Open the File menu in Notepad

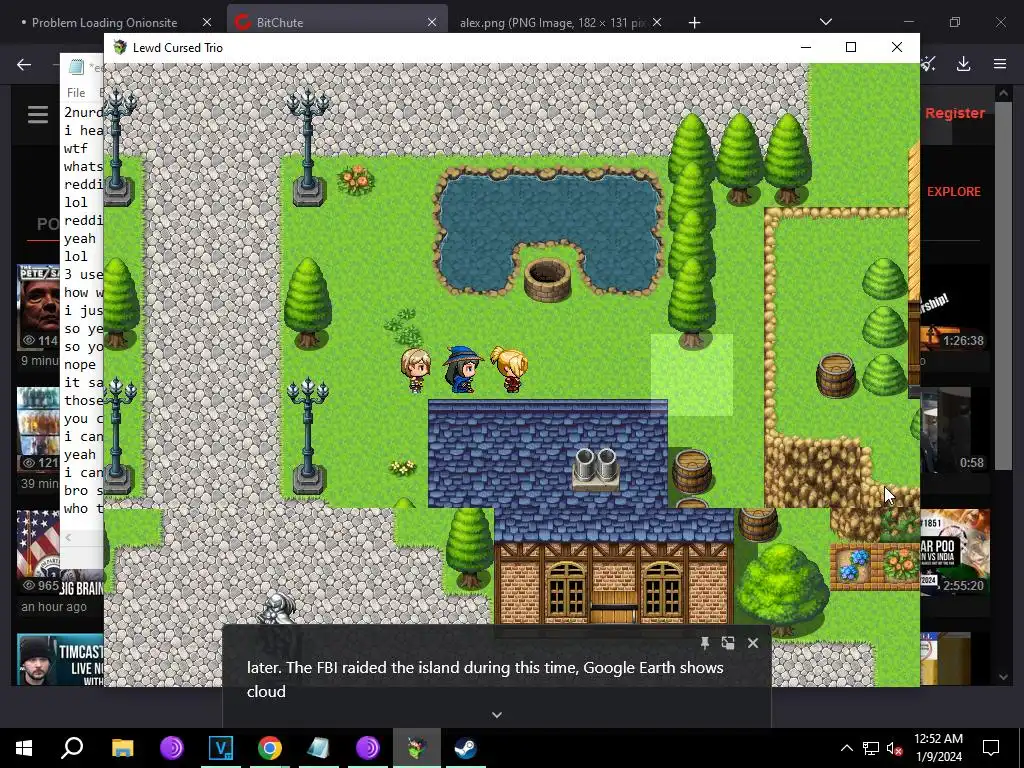[76, 93]
